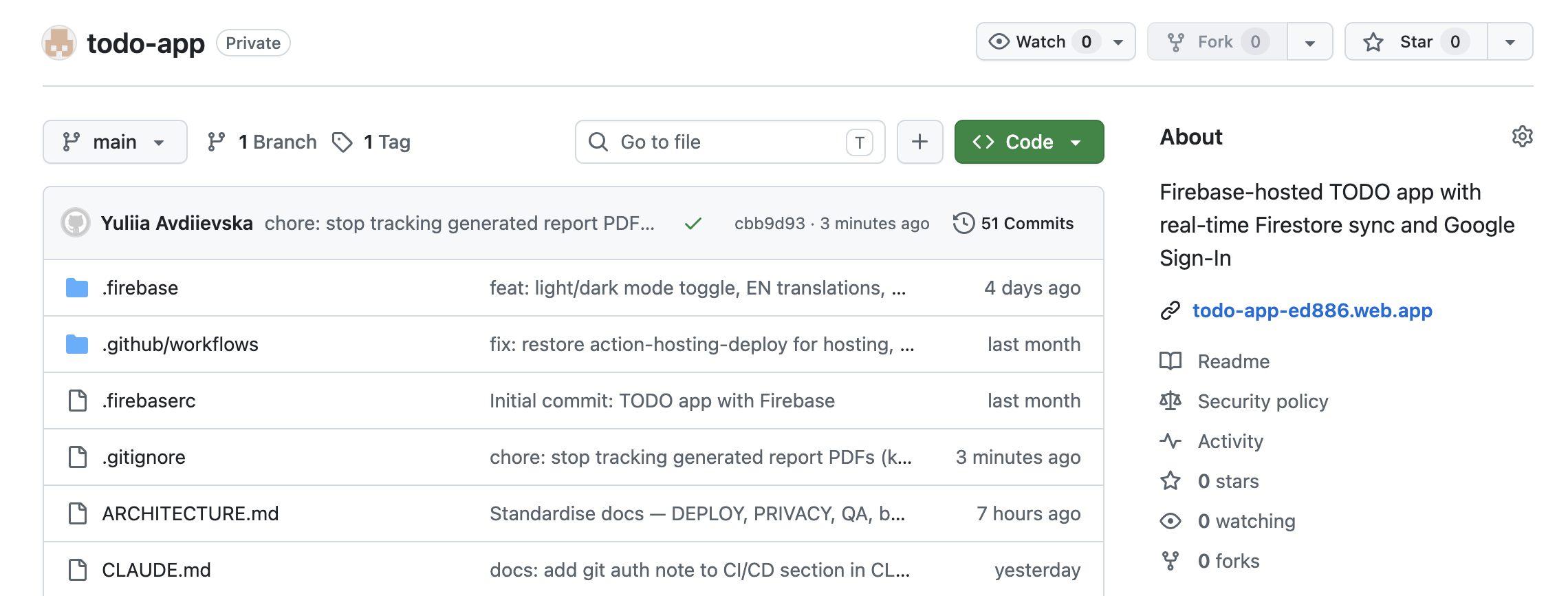Click '4 days ago' on the .firebase row
The width and height of the screenshot is (1568, 596).
pos(1032,288)
